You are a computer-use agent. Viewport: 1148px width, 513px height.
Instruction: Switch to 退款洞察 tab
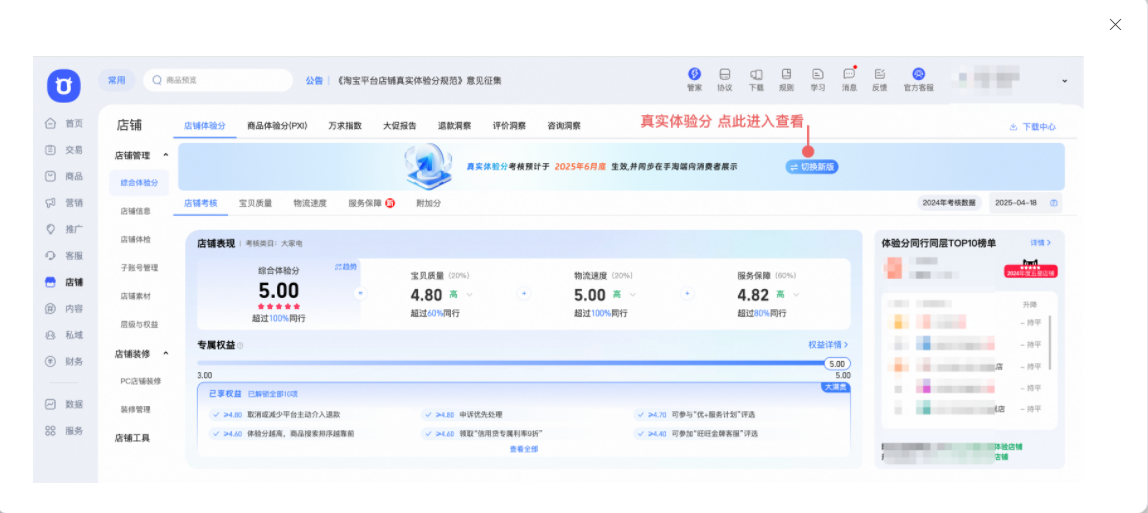(455, 126)
